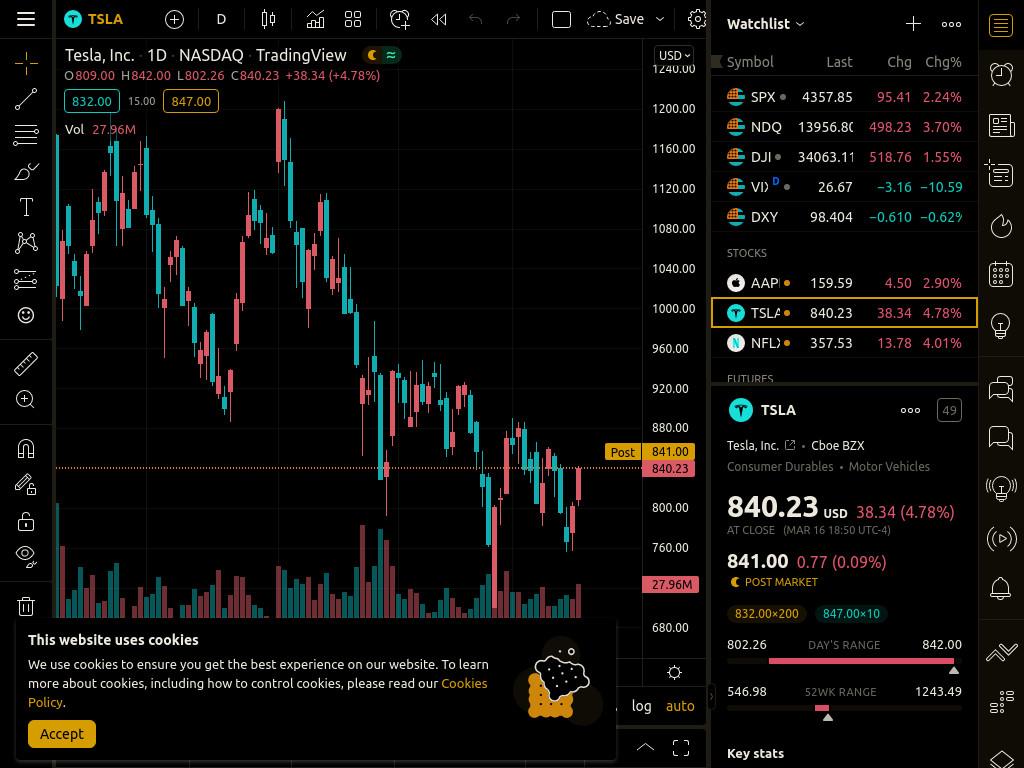Accept the cookies notice
This screenshot has height=768, width=1024.
(62, 734)
